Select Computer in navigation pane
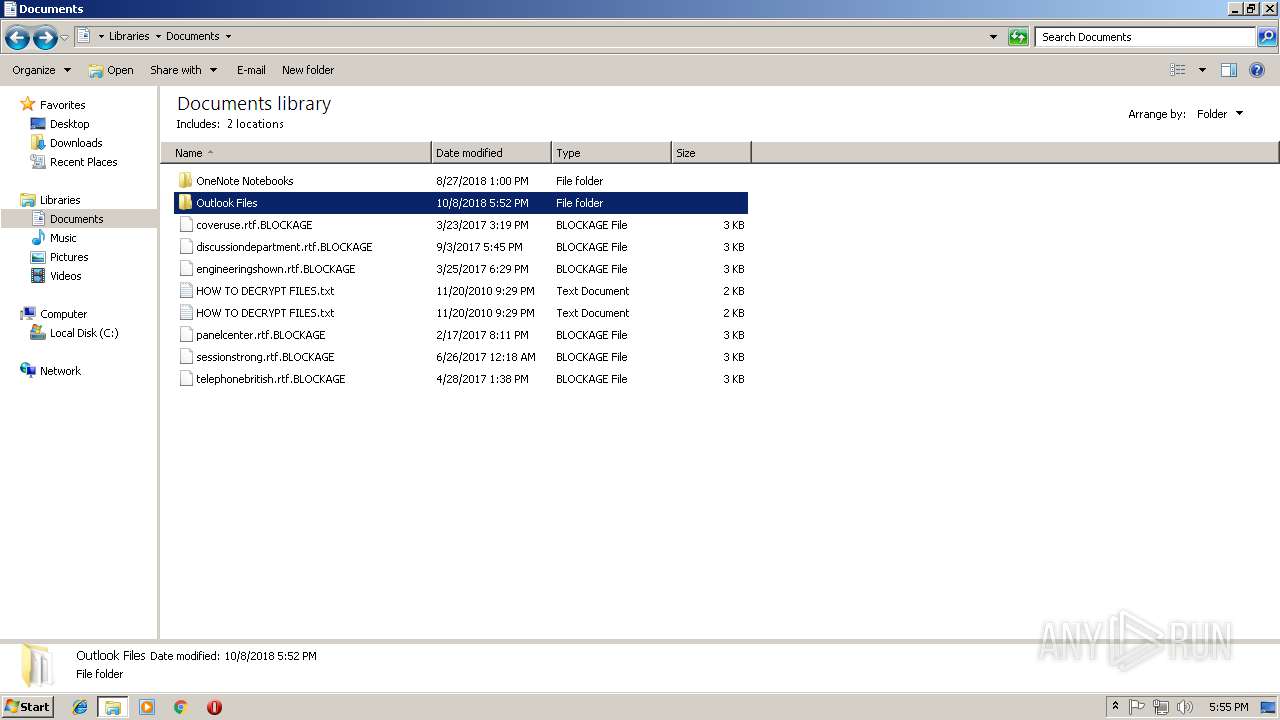This screenshot has width=1280, height=720. 63,314
